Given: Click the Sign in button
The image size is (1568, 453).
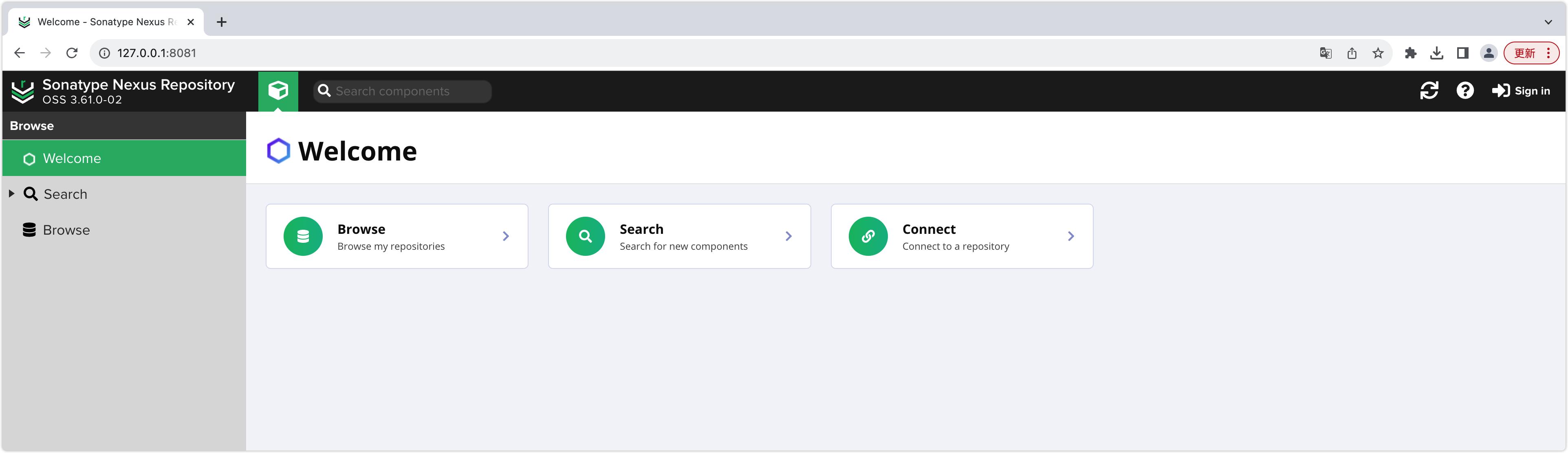Looking at the screenshot, I should click(1520, 91).
